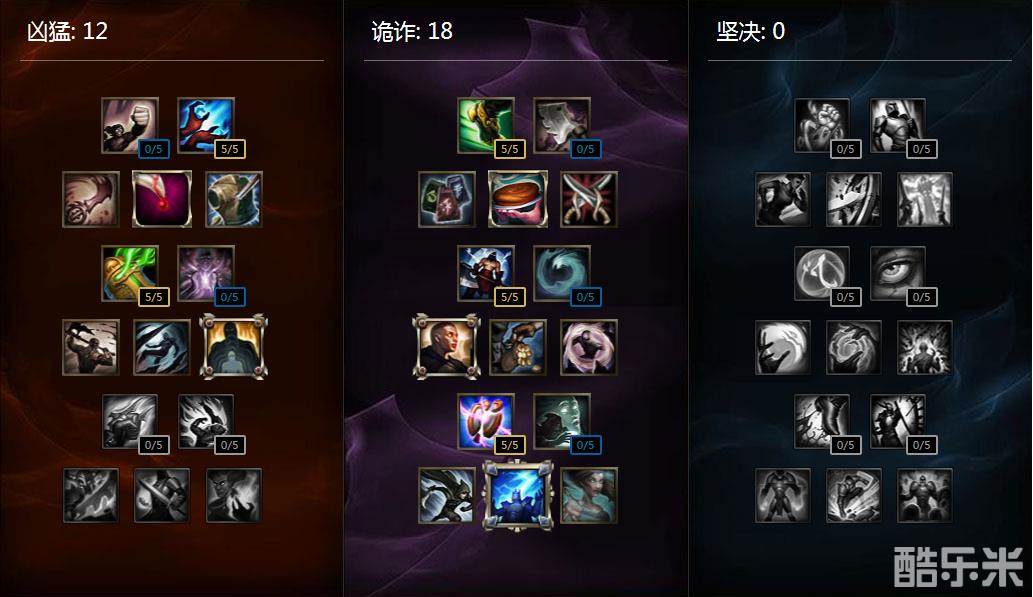1033x597 pixels.
Task: Pick the blue lightning Thunderlord keystone in 诡诈
Action: pyautogui.click(x=518, y=496)
